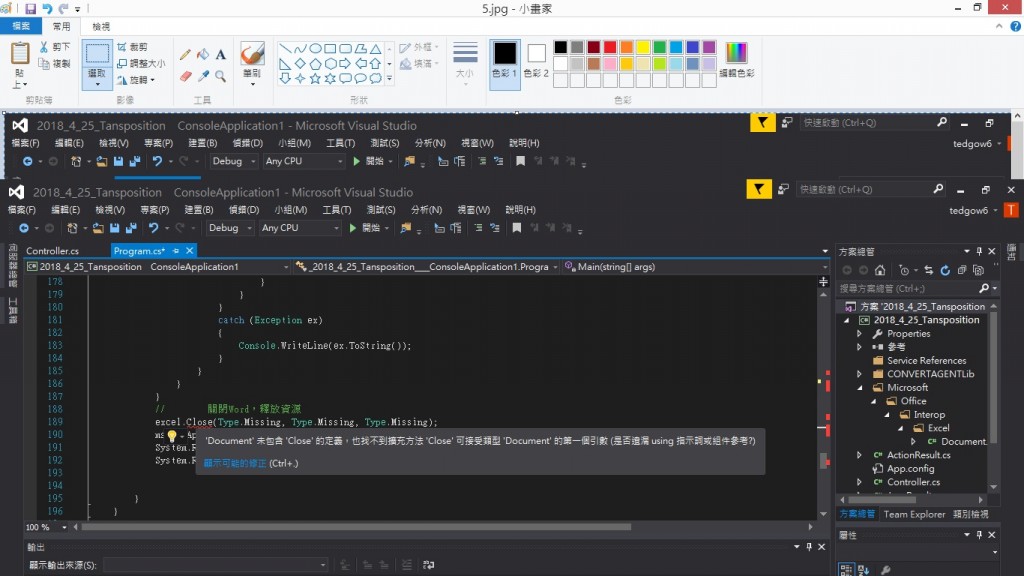Select the Fill with color bucket tool
The height and width of the screenshot is (576, 1024).
(203, 54)
